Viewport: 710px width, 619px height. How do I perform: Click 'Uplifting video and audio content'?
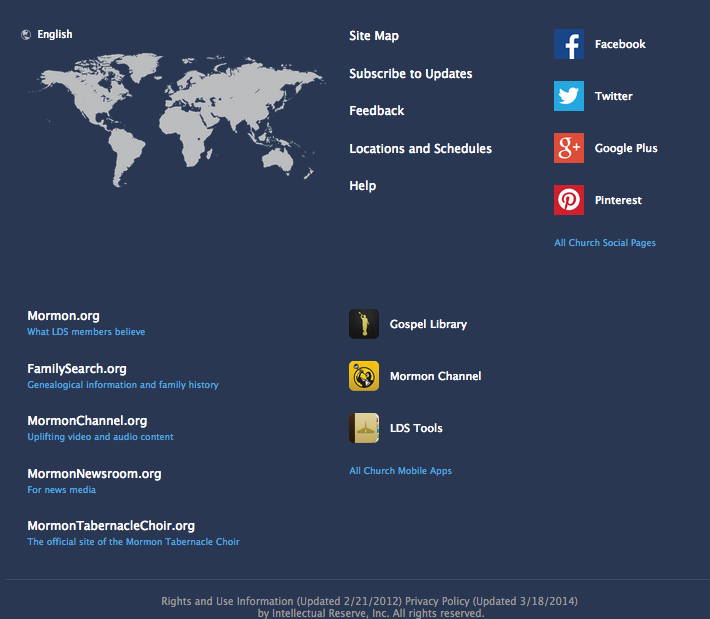(100, 437)
